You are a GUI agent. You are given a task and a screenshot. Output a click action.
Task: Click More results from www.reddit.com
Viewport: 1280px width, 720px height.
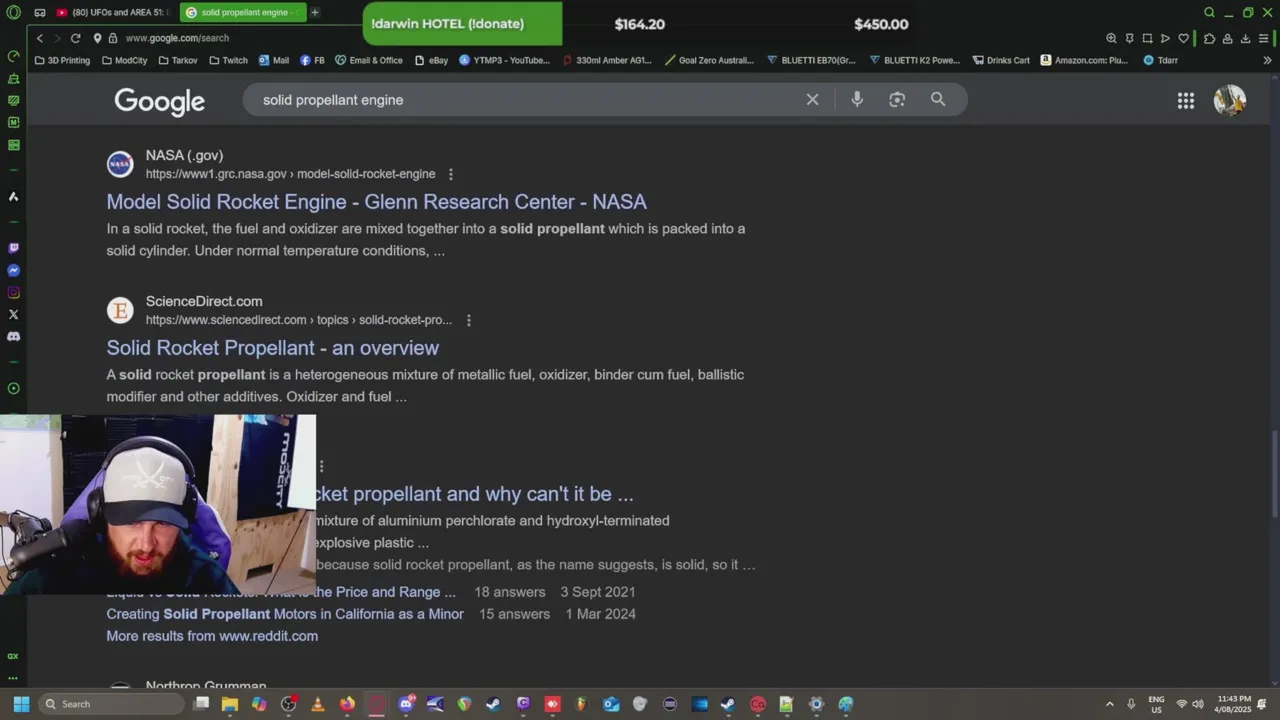(212, 636)
